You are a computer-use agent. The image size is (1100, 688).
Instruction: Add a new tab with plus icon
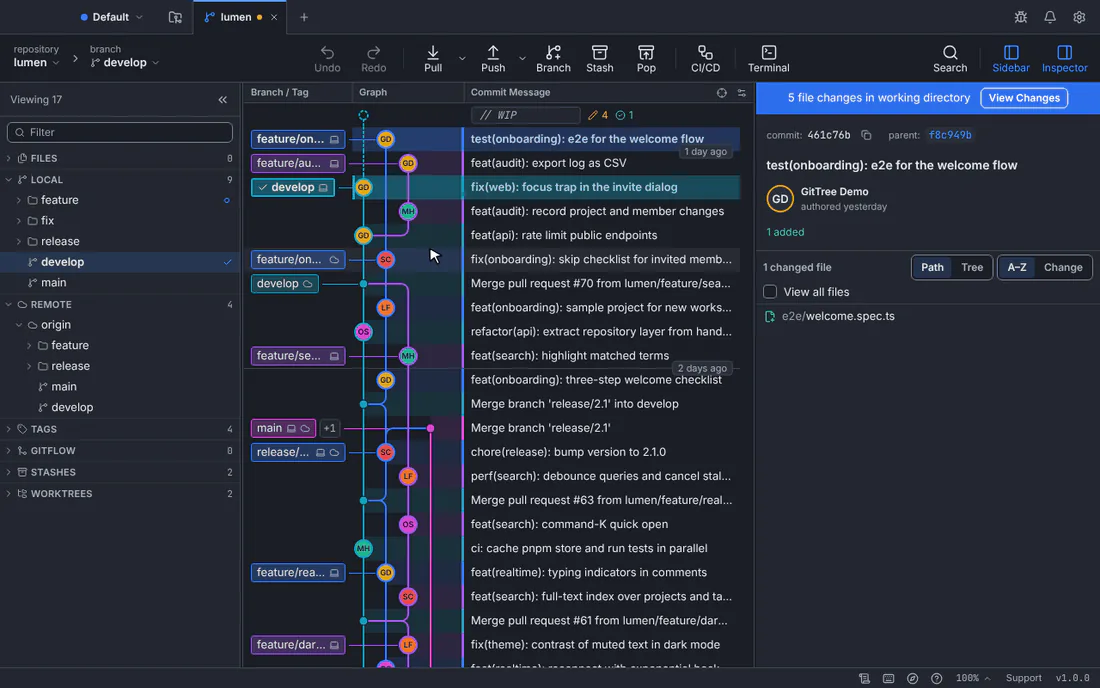pos(304,17)
